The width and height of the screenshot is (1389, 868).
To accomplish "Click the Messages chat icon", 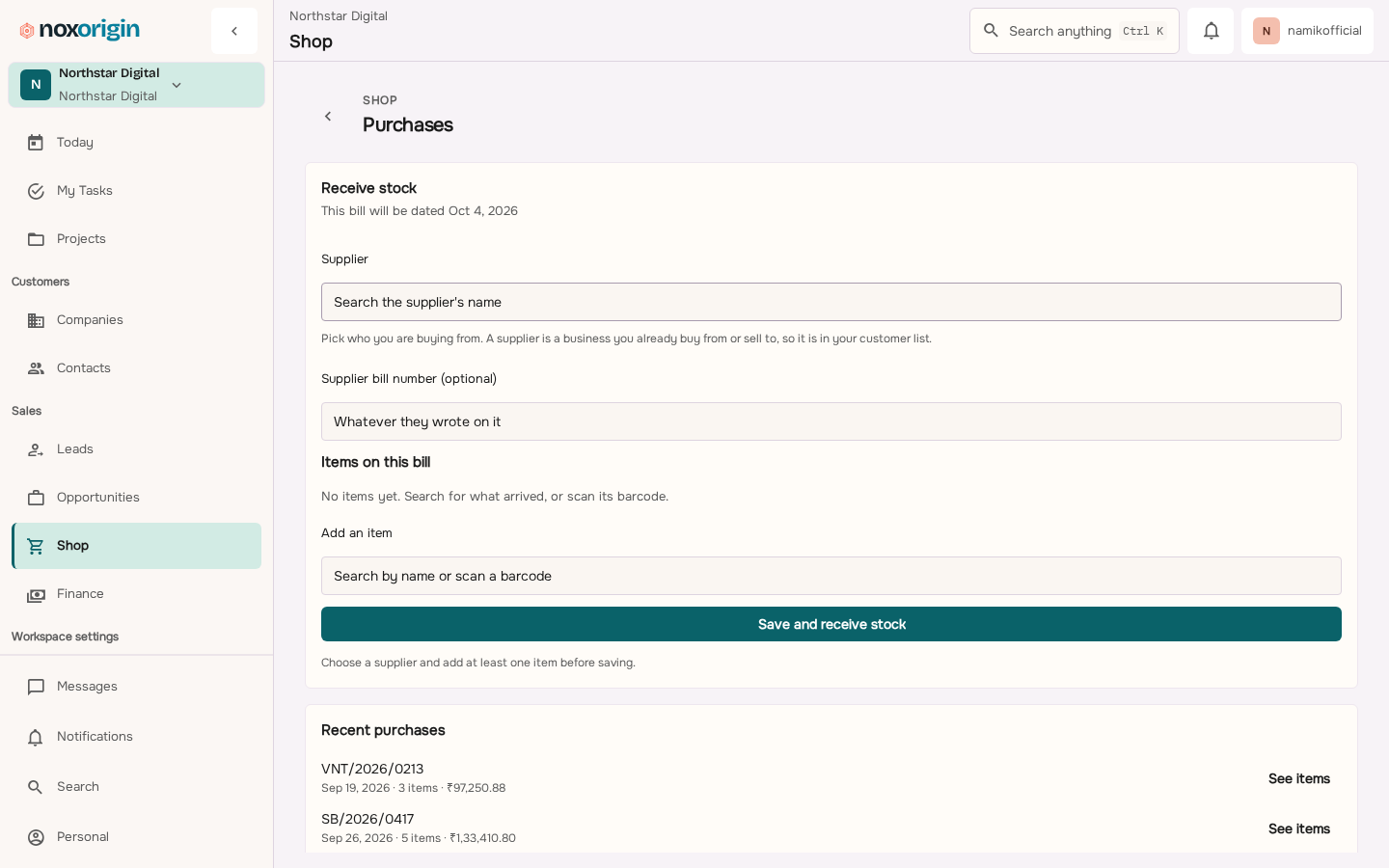I will click(36, 687).
